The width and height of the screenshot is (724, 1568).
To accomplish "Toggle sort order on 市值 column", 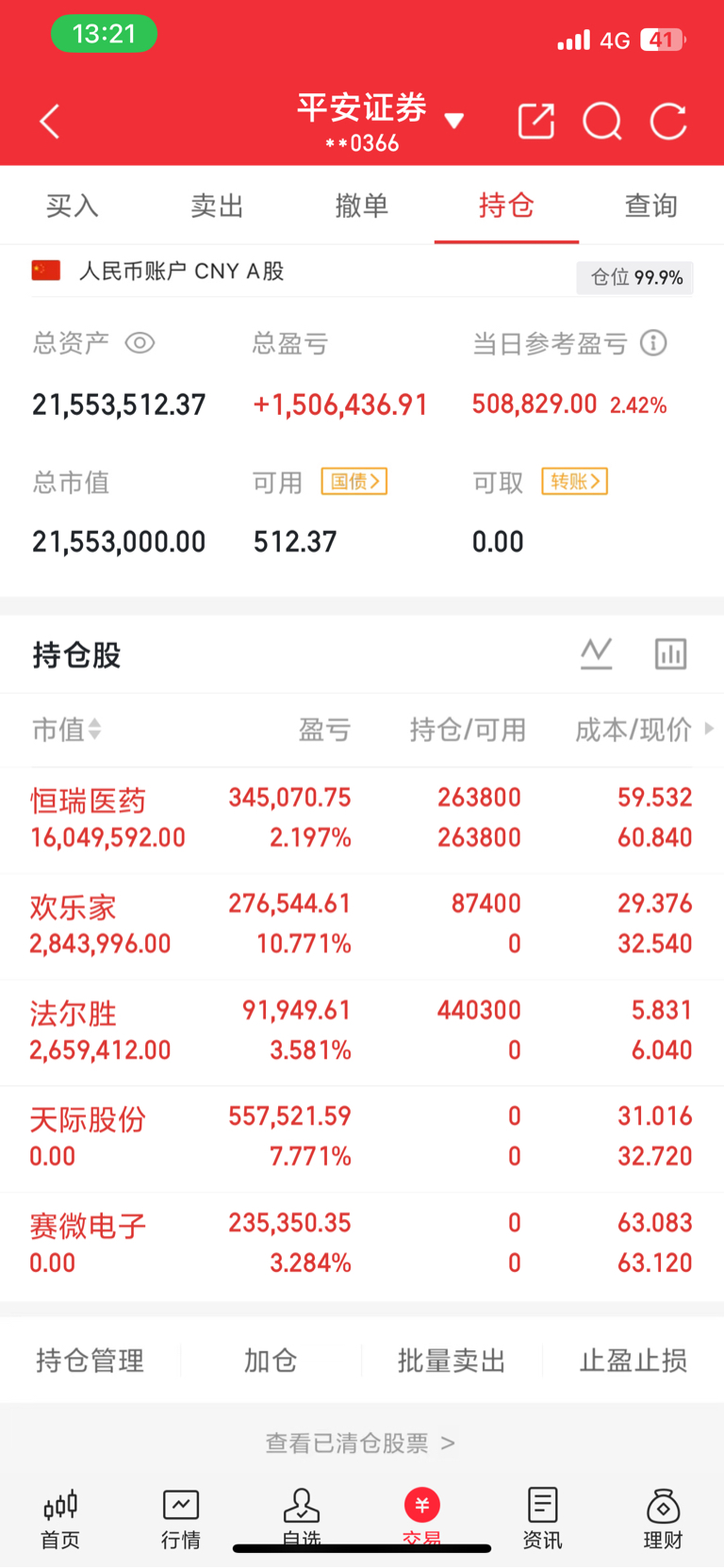I will [x=94, y=729].
